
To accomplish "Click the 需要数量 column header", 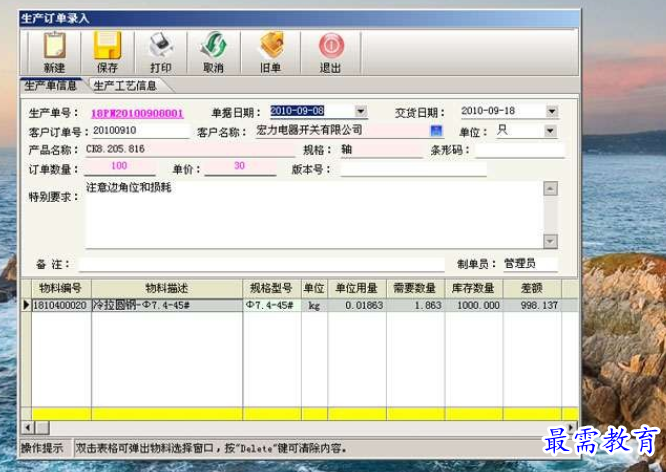I will 415,288.
